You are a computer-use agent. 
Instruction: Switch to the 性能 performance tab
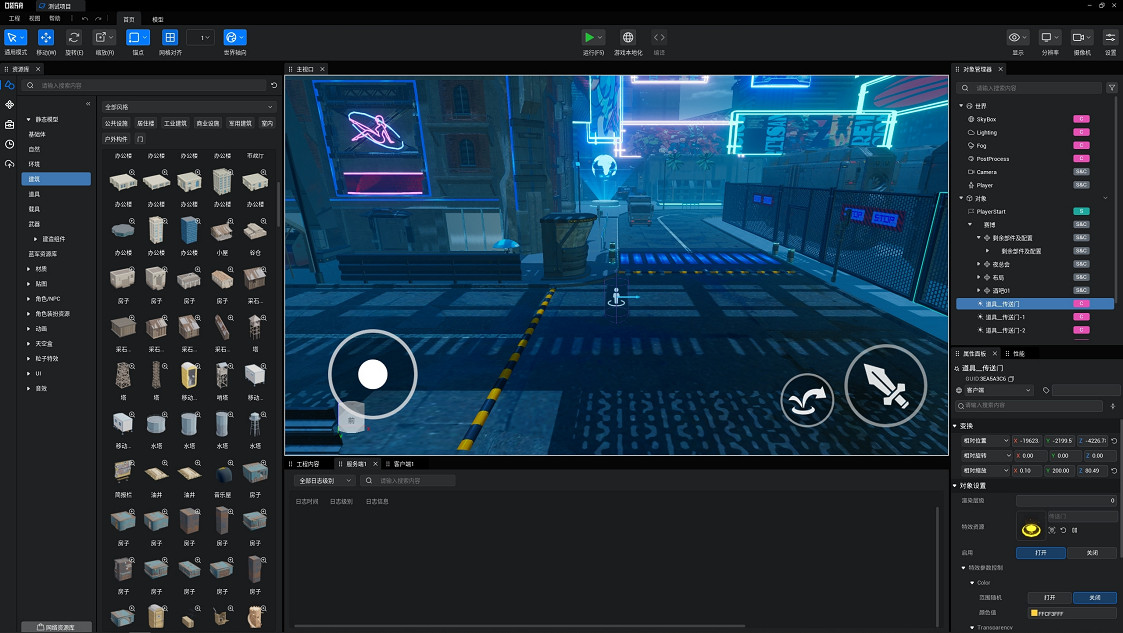coord(1018,353)
